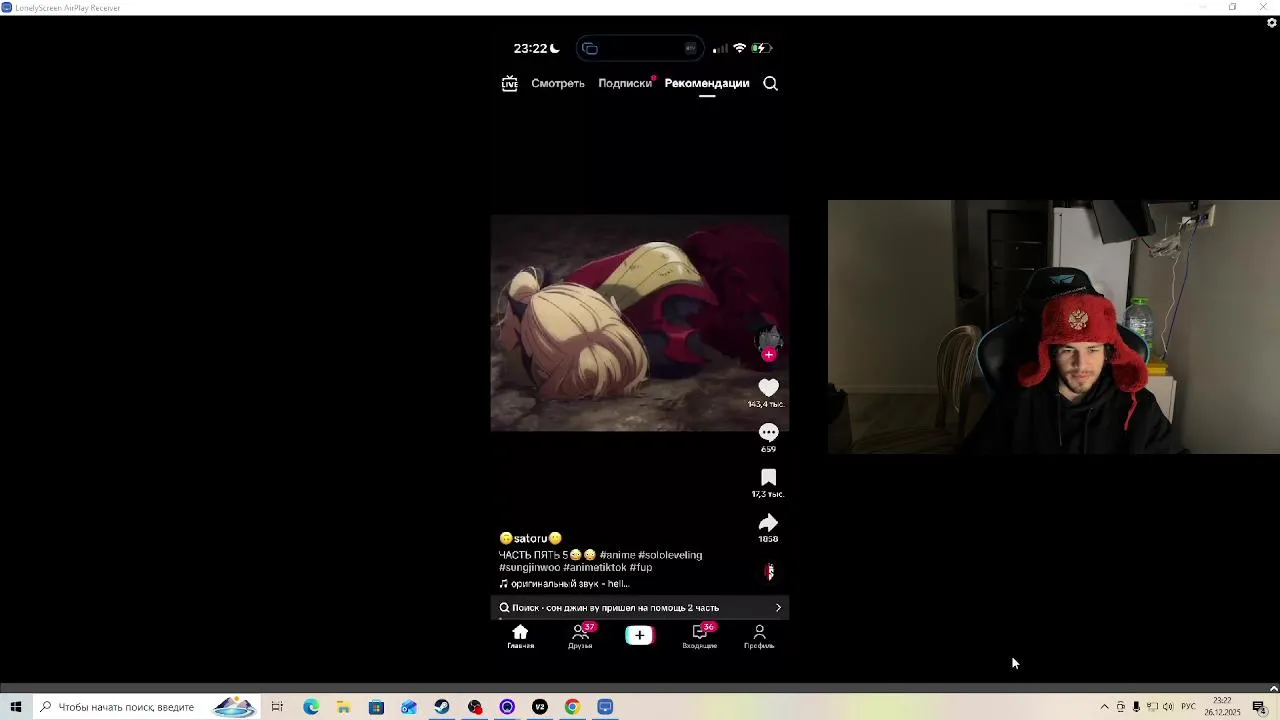Open the volume speaker tray icon

(1167, 707)
